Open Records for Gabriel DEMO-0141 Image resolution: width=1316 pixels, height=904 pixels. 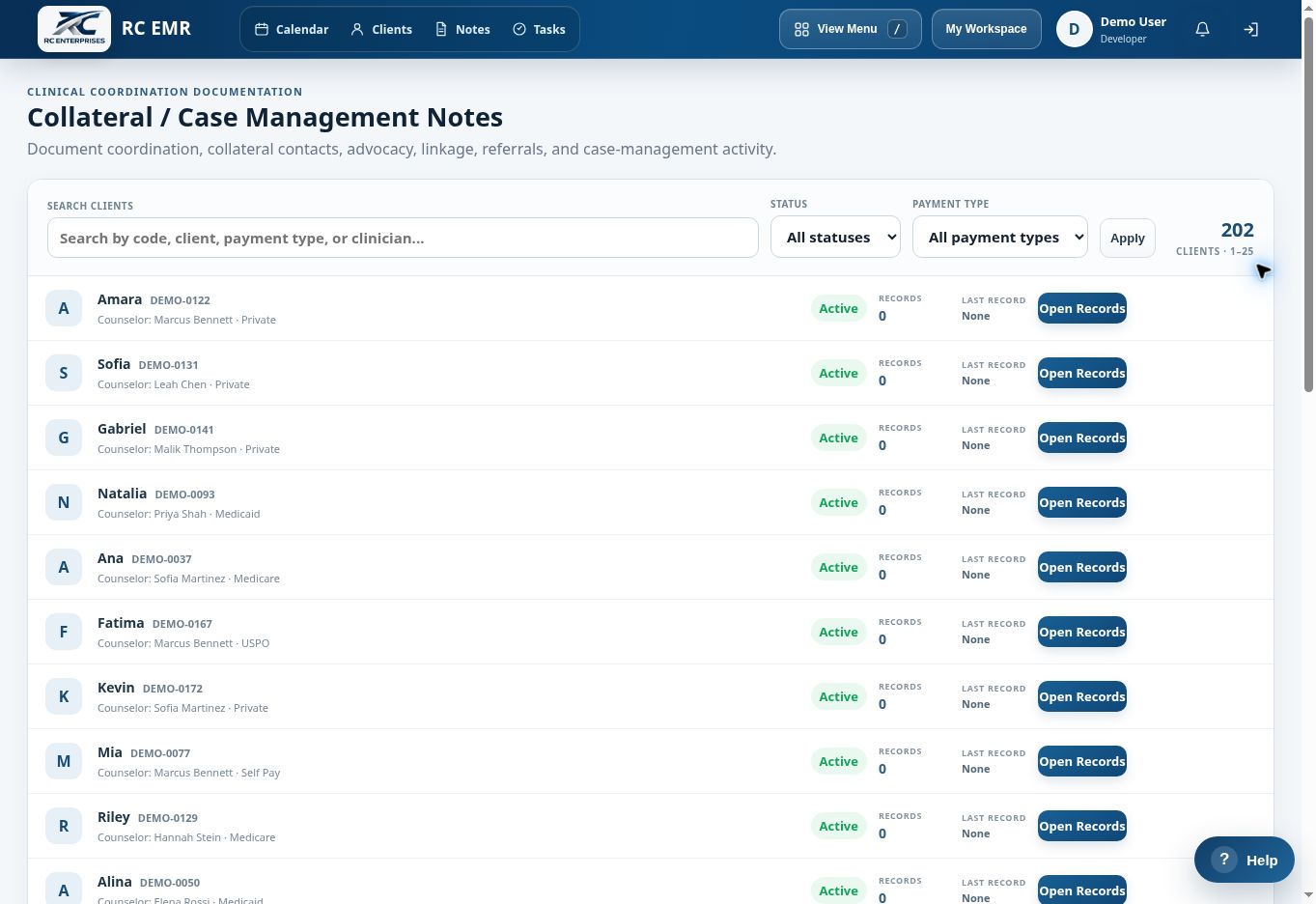(x=1082, y=438)
